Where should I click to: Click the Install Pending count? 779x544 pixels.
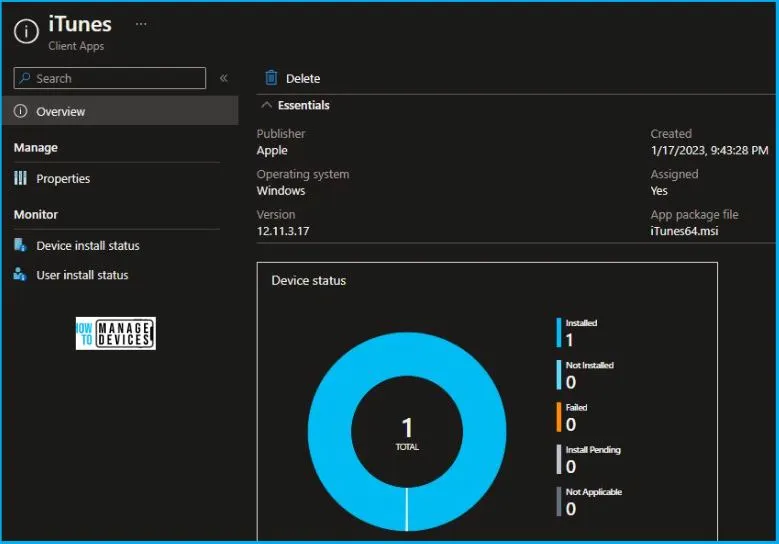pyautogui.click(x=571, y=466)
